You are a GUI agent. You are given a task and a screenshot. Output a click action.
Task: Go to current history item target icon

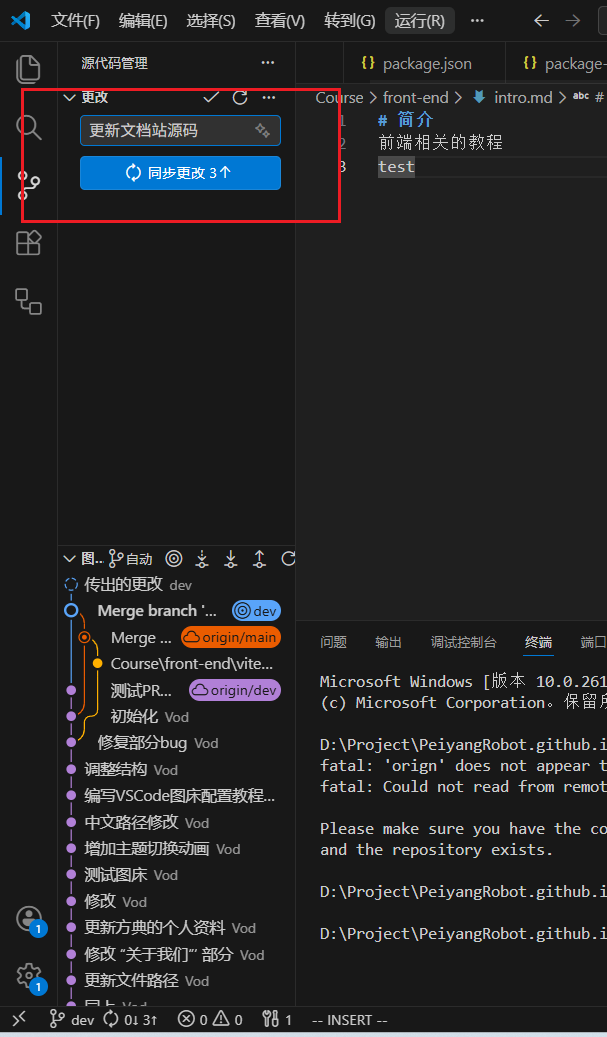[174, 559]
